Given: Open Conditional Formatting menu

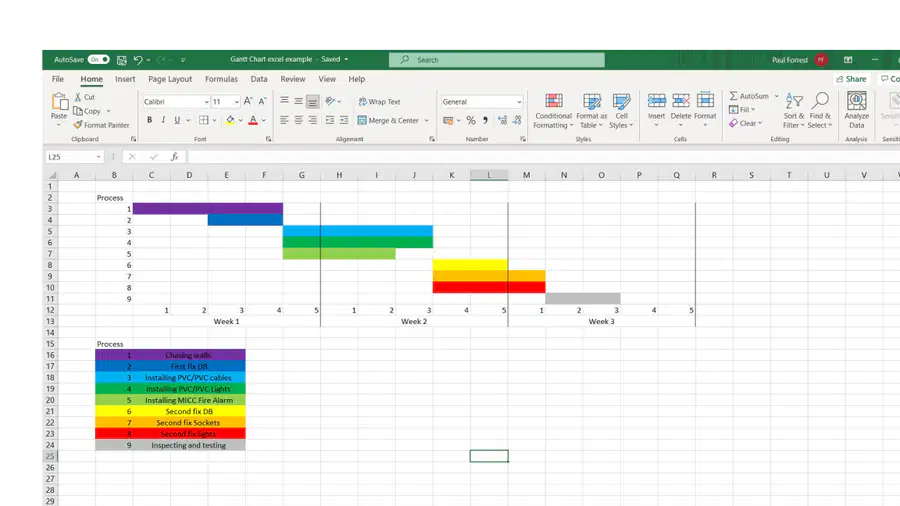Looking at the screenshot, I should click(x=553, y=111).
